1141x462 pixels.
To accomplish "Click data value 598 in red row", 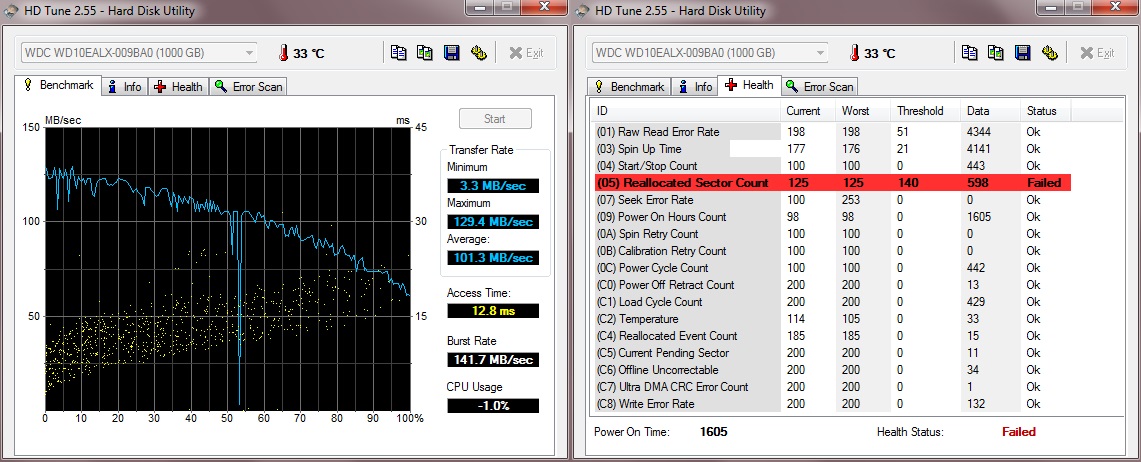I will [x=977, y=183].
